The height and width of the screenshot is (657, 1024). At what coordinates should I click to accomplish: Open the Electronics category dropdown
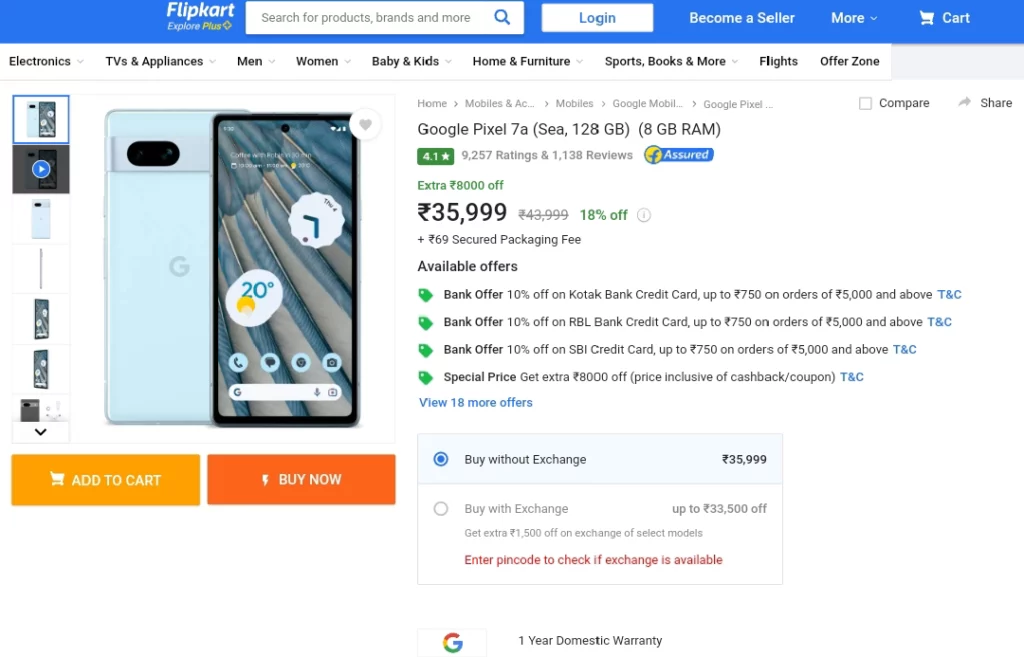[44, 61]
